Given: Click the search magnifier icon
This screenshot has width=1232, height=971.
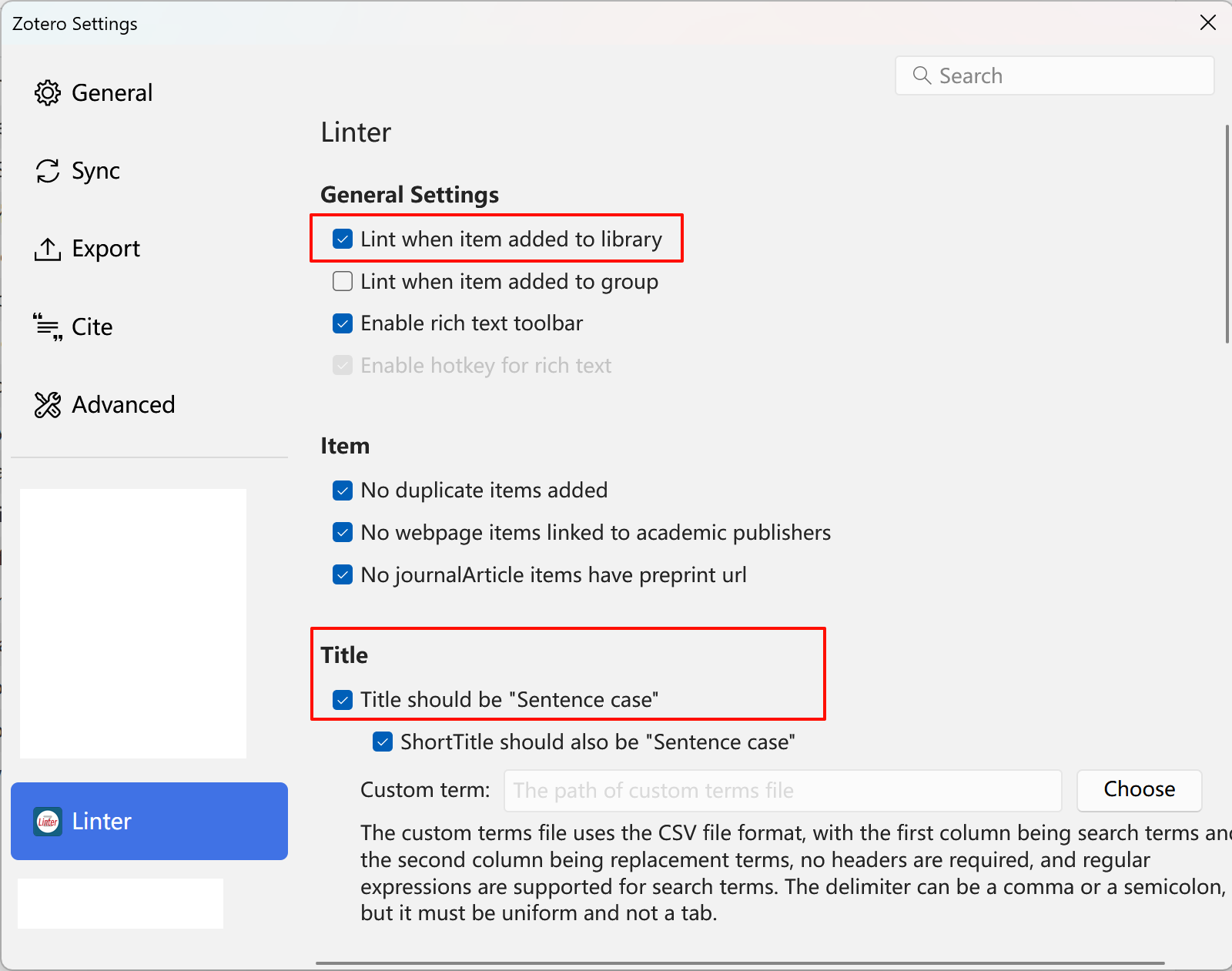Looking at the screenshot, I should click(922, 75).
